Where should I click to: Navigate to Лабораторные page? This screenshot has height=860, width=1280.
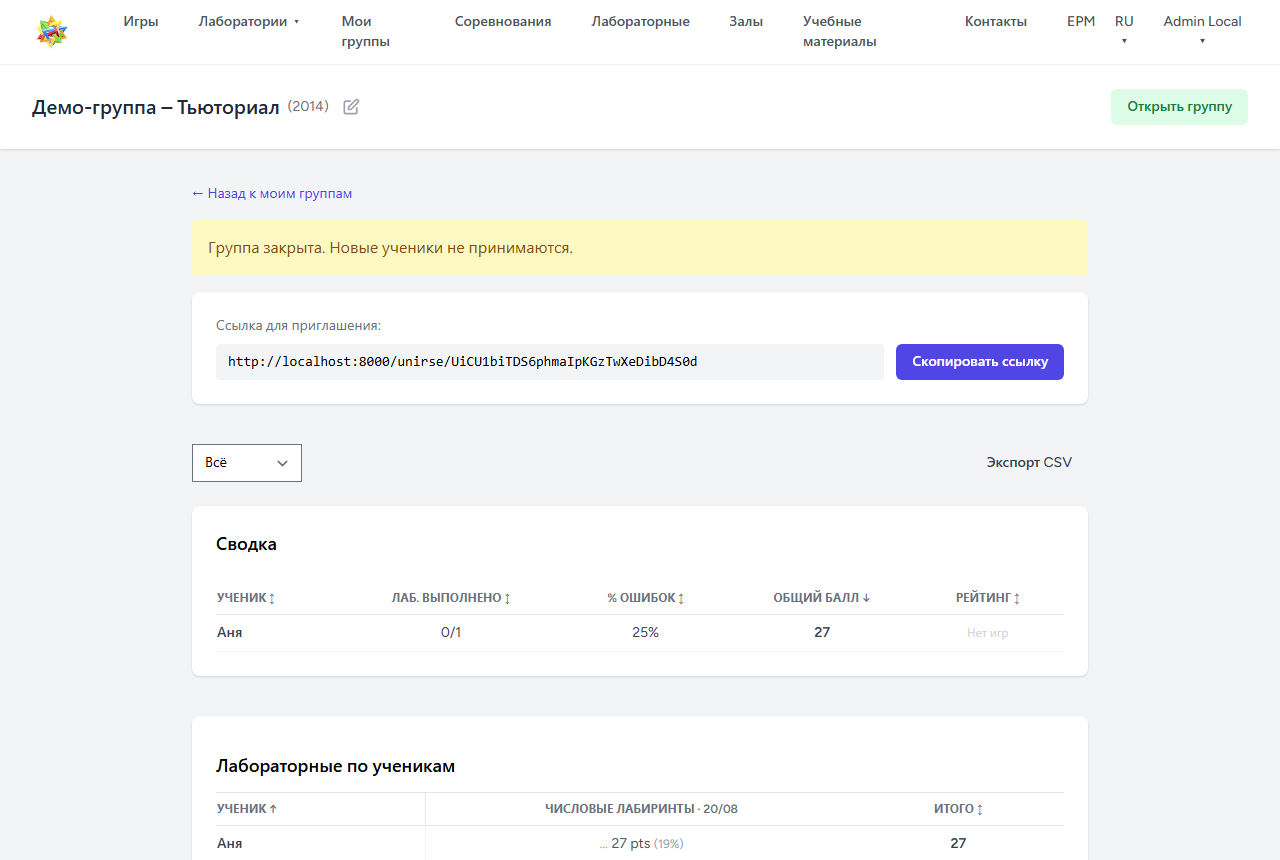click(640, 22)
